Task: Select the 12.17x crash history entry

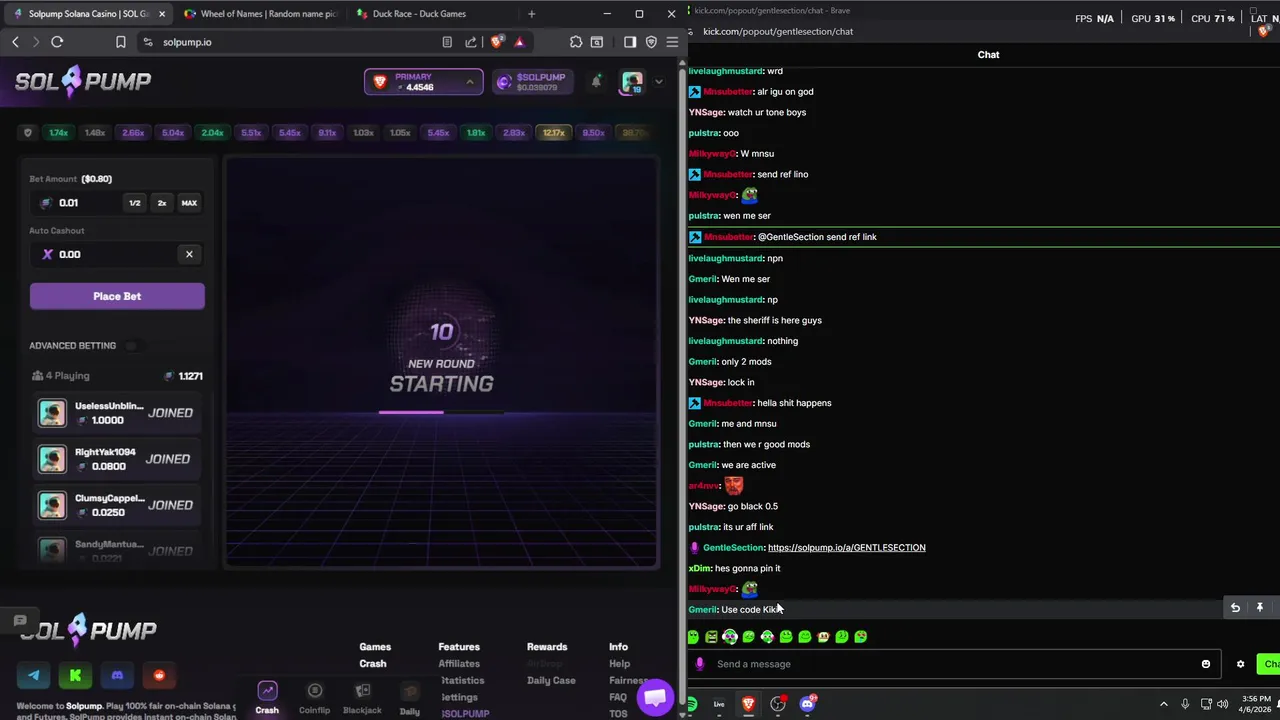Action: coord(553,133)
